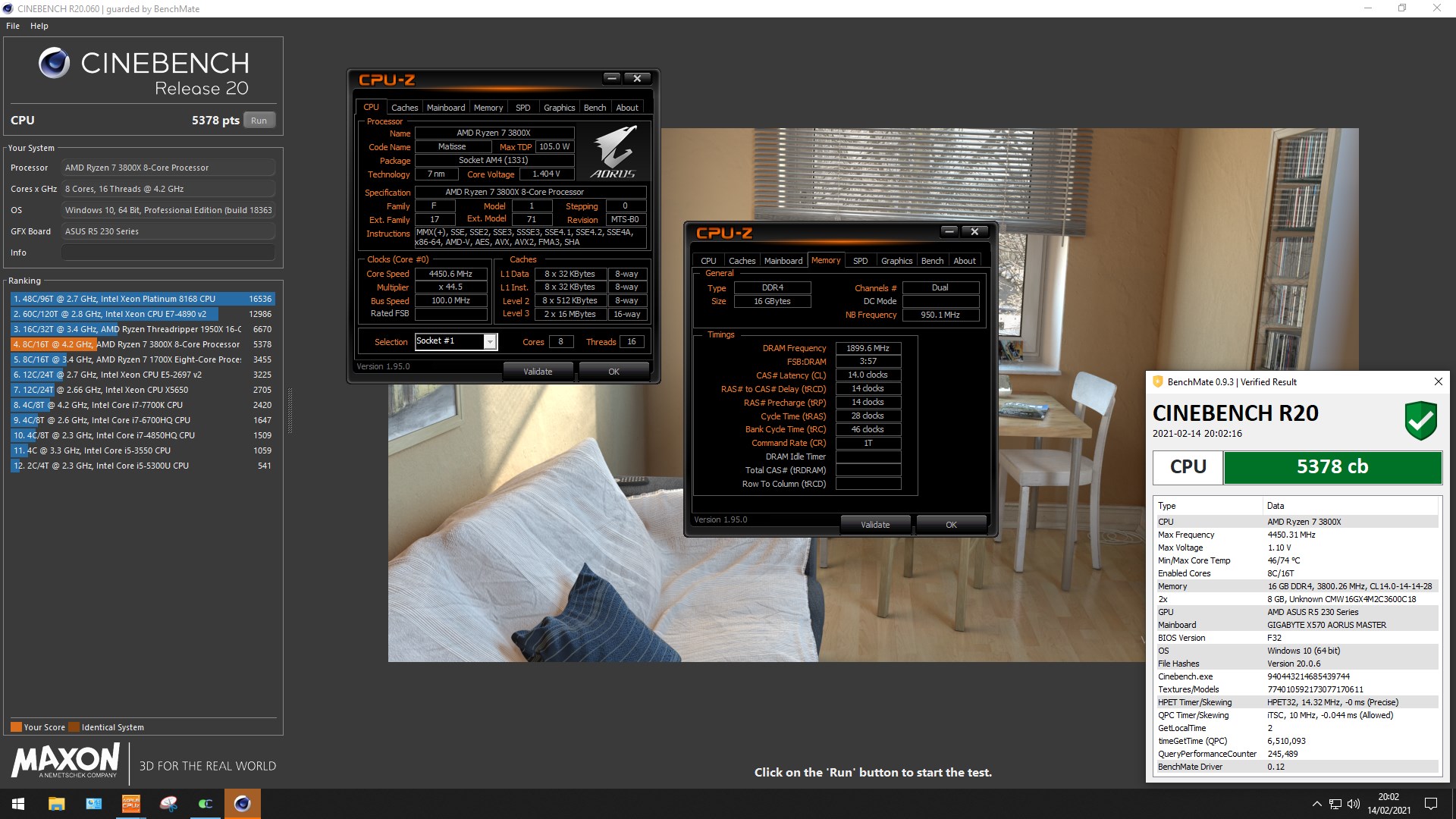The height and width of the screenshot is (819, 1456).
Task: Select ranking row Ryzen Threadripper 1950X
Action: coord(142,329)
